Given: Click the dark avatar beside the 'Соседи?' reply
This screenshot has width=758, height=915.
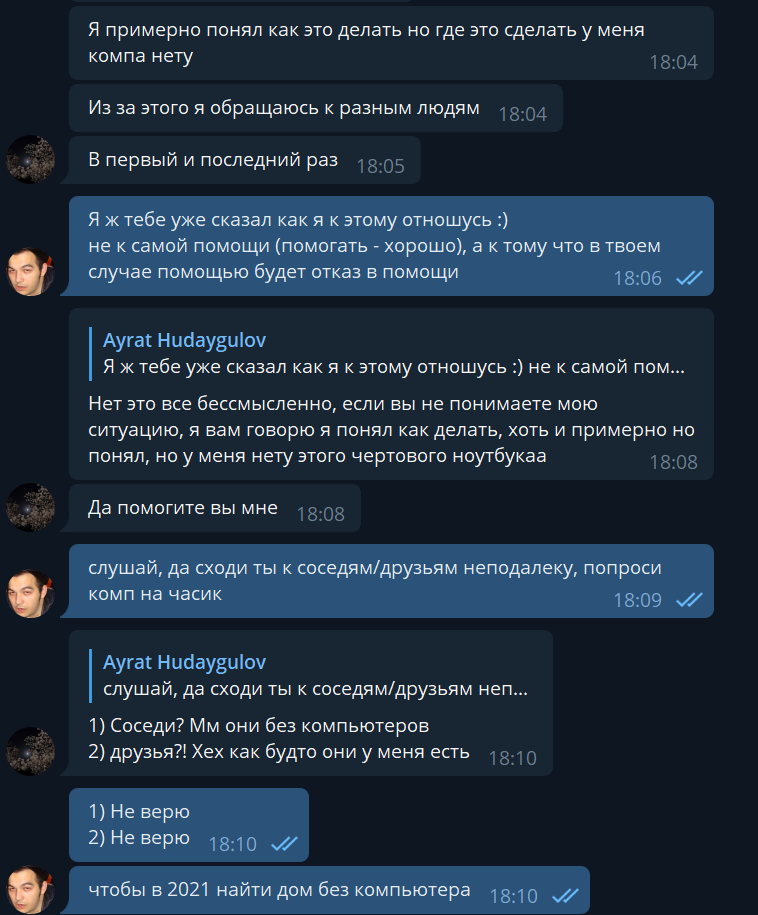Looking at the screenshot, I should (30, 751).
